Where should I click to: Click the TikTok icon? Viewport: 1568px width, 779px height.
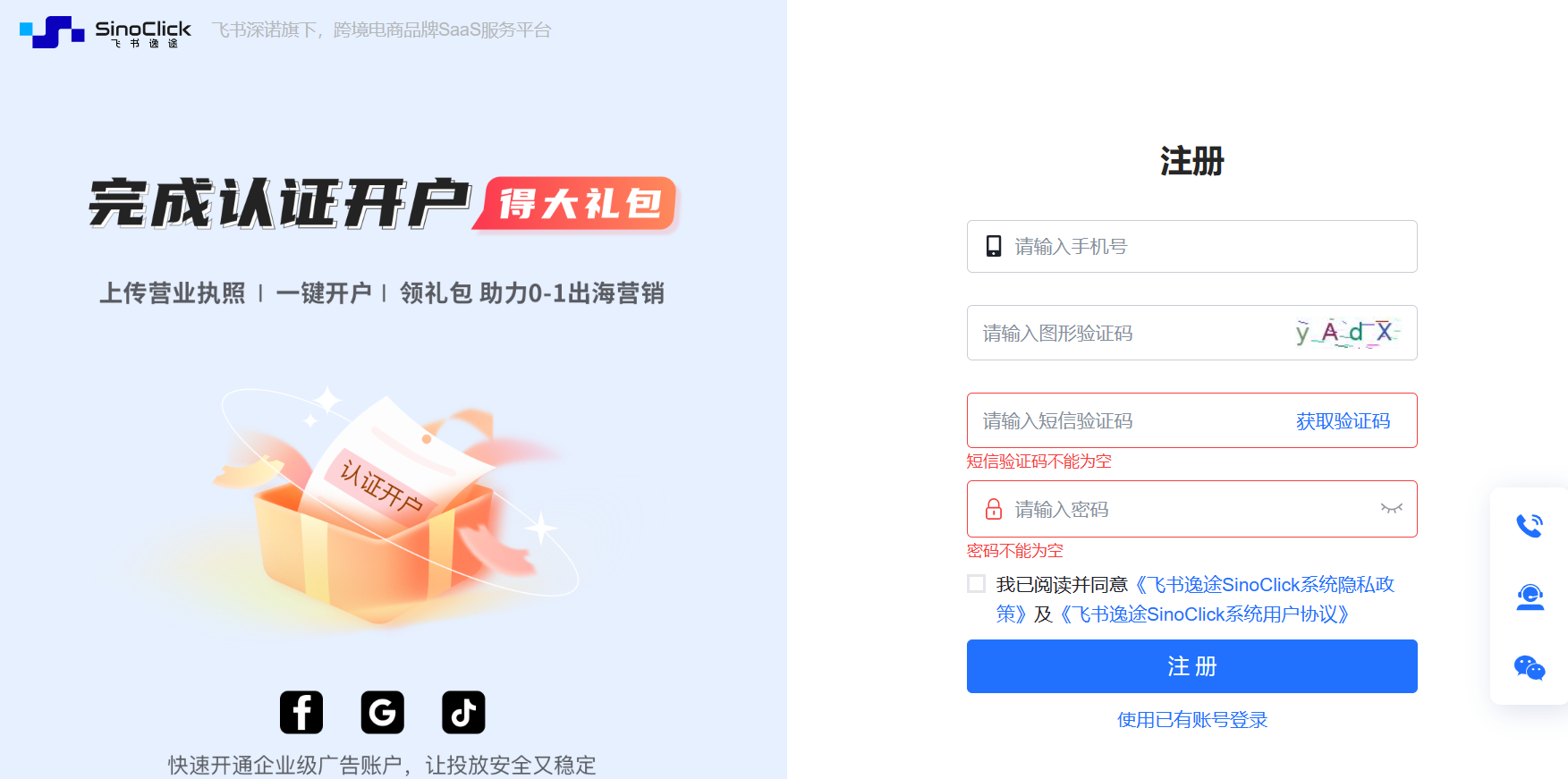pos(463,712)
